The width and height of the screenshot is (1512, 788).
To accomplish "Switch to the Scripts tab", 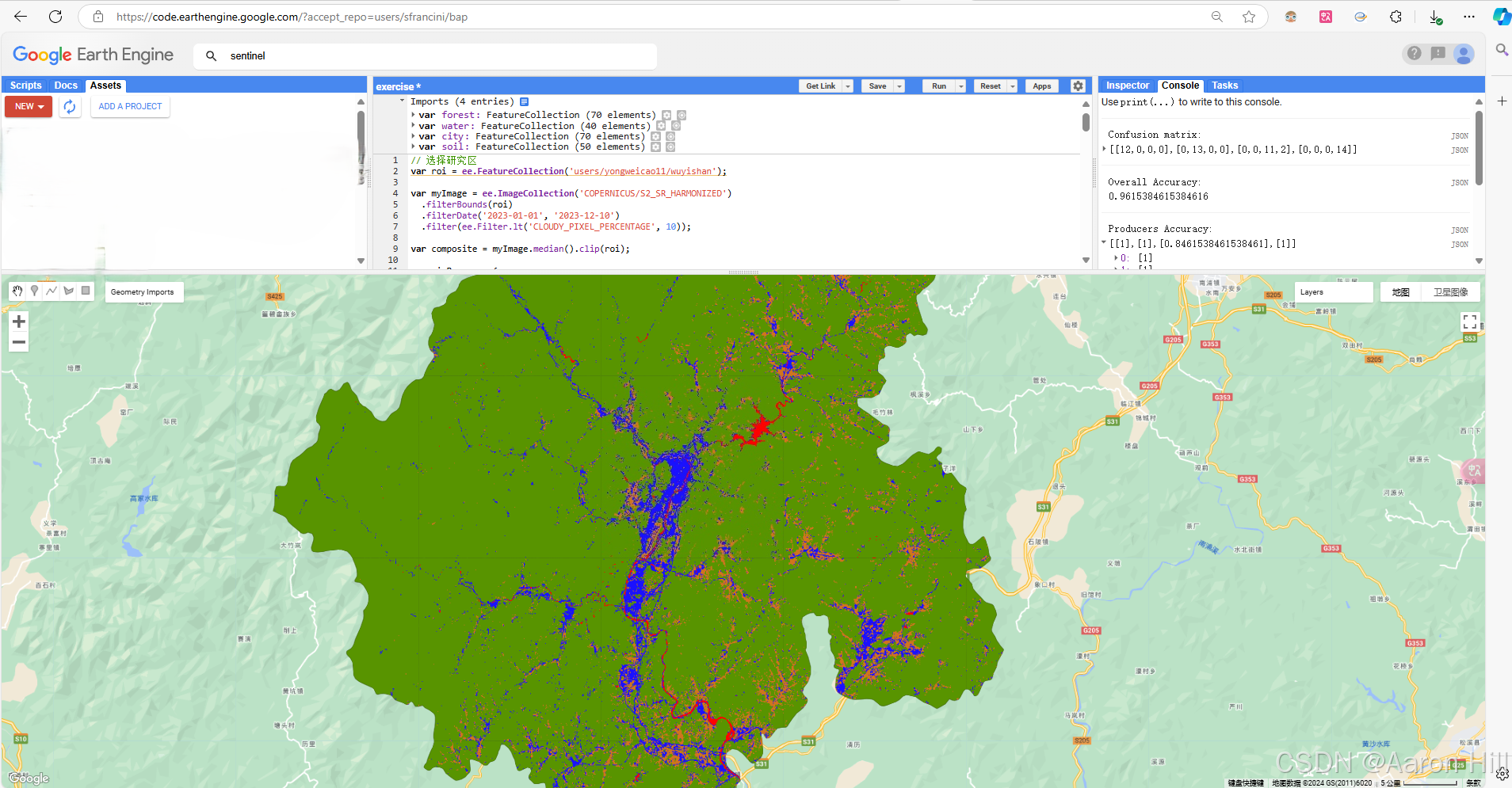I will (x=25, y=86).
